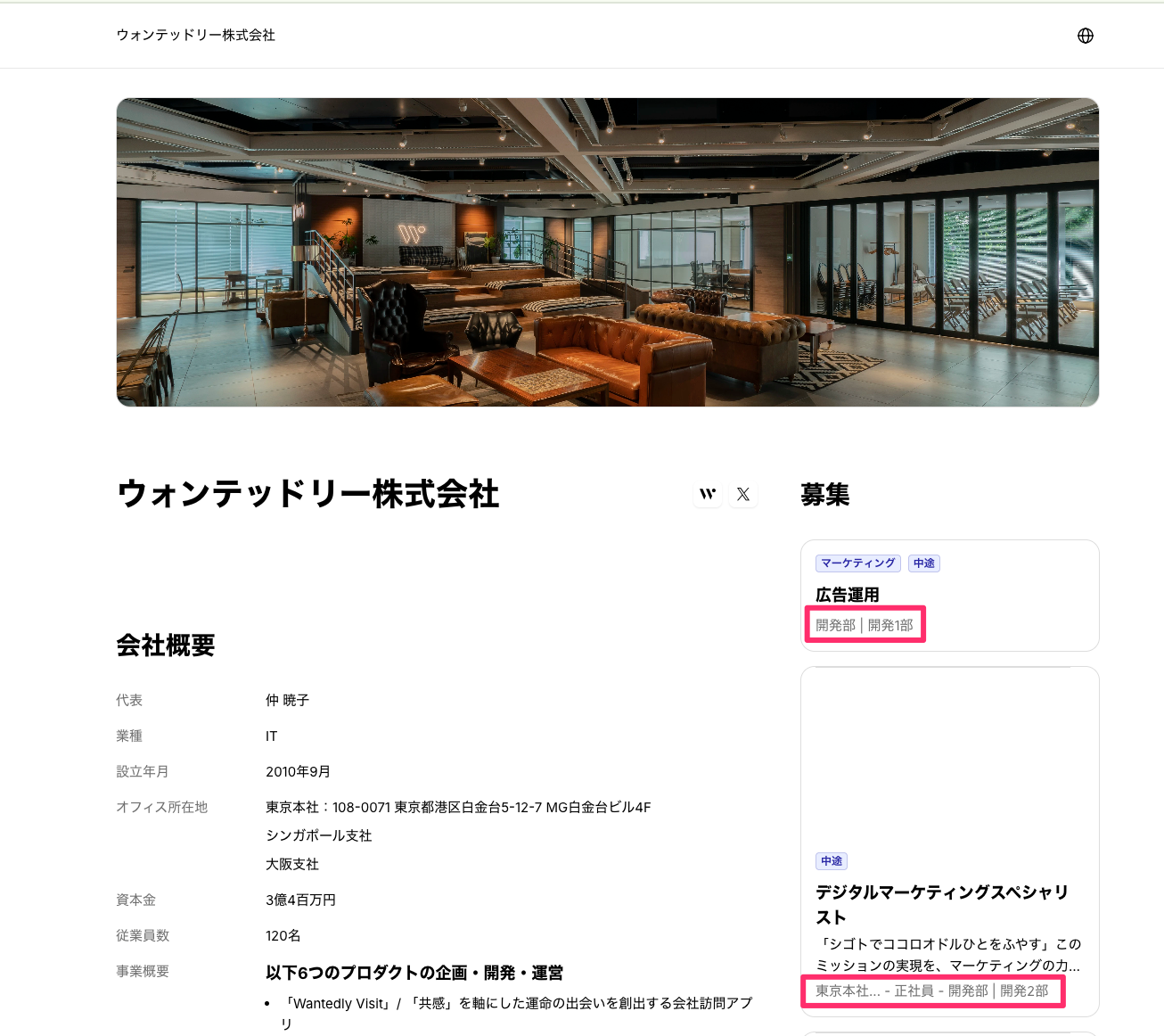
Task: Open the 広告運用 job posting title
Action: tap(847, 595)
